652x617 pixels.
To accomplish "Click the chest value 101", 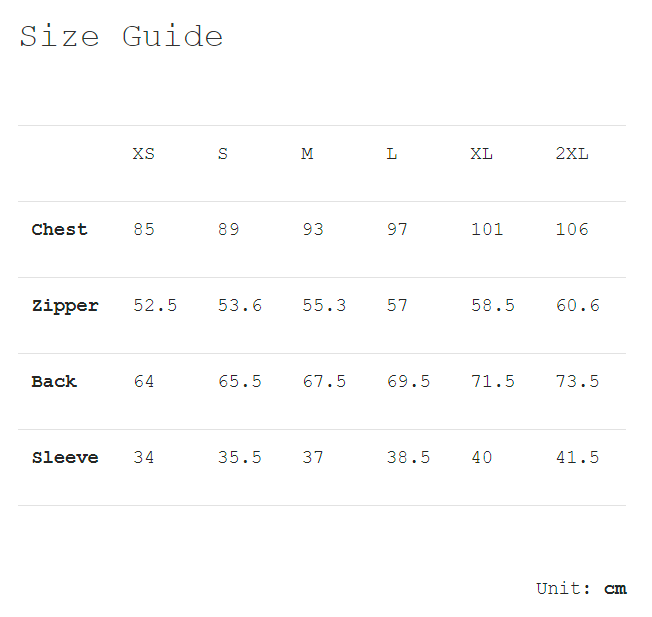I will click(x=487, y=230).
